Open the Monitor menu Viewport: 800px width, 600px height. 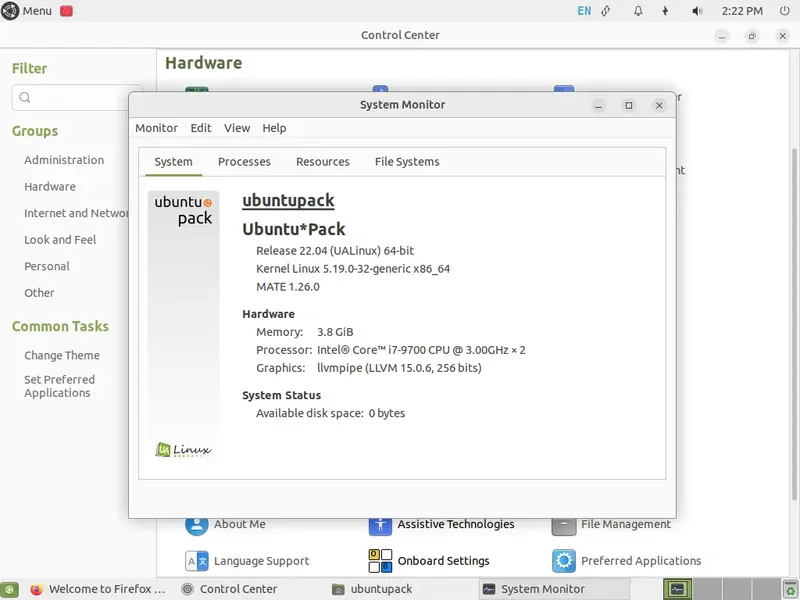click(x=156, y=128)
